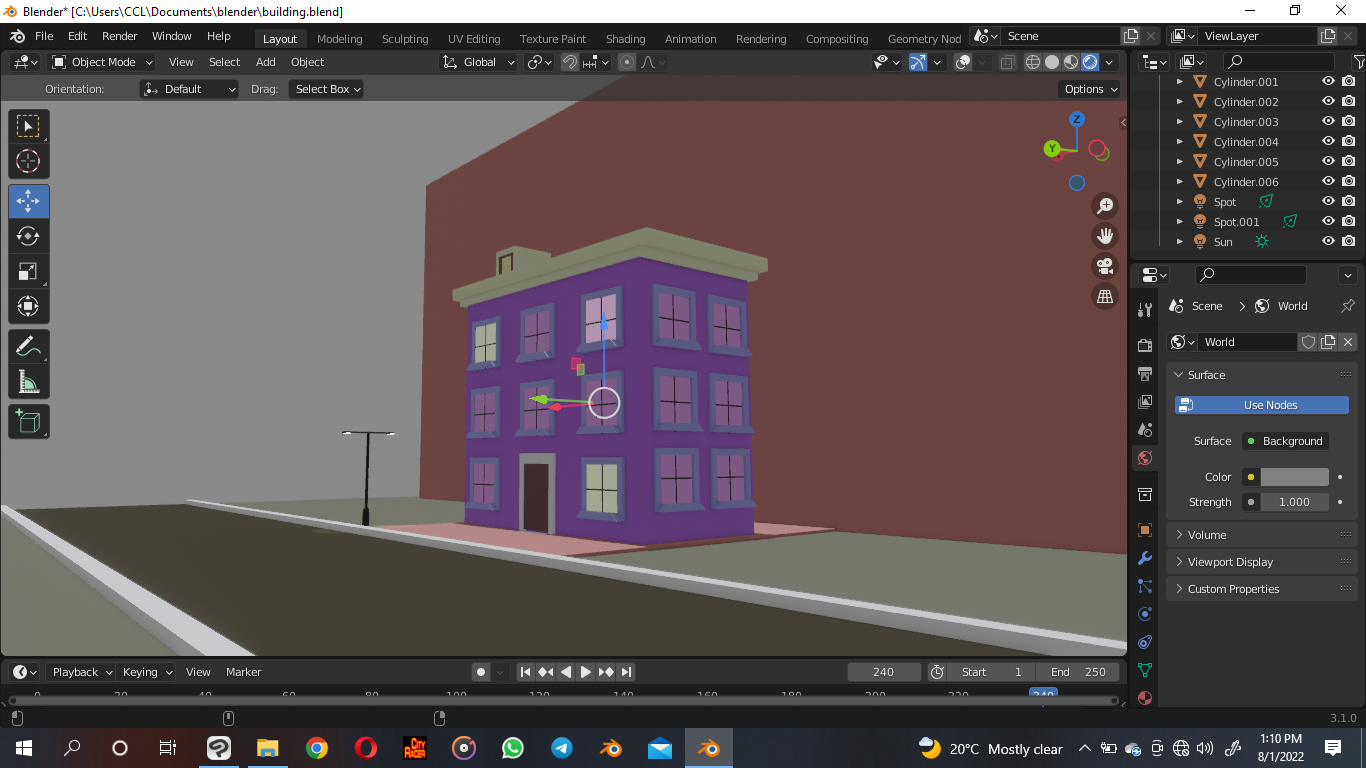
Task: Open Render properties tab
Action: point(1145,346)
